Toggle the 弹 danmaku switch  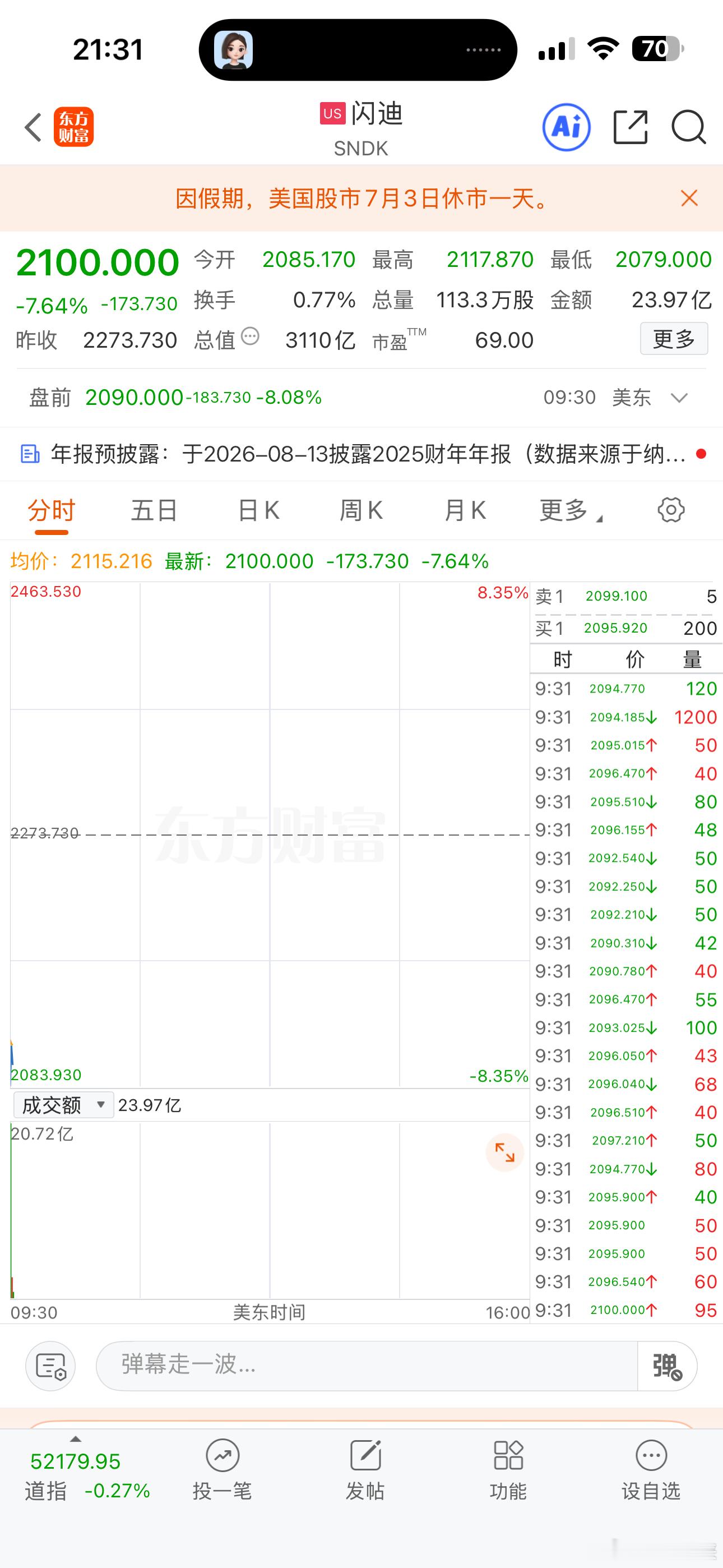pos(667,1366)
